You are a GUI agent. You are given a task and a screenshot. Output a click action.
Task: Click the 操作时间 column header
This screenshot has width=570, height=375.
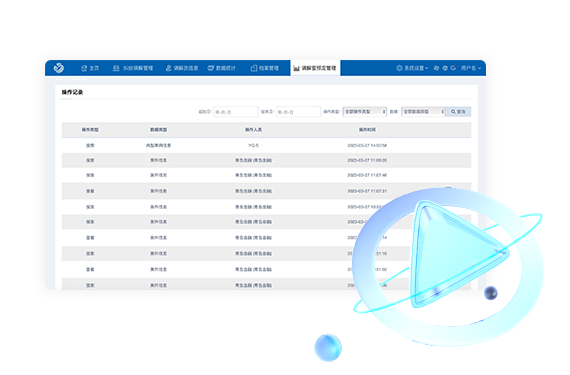click(x=367, y=130)
